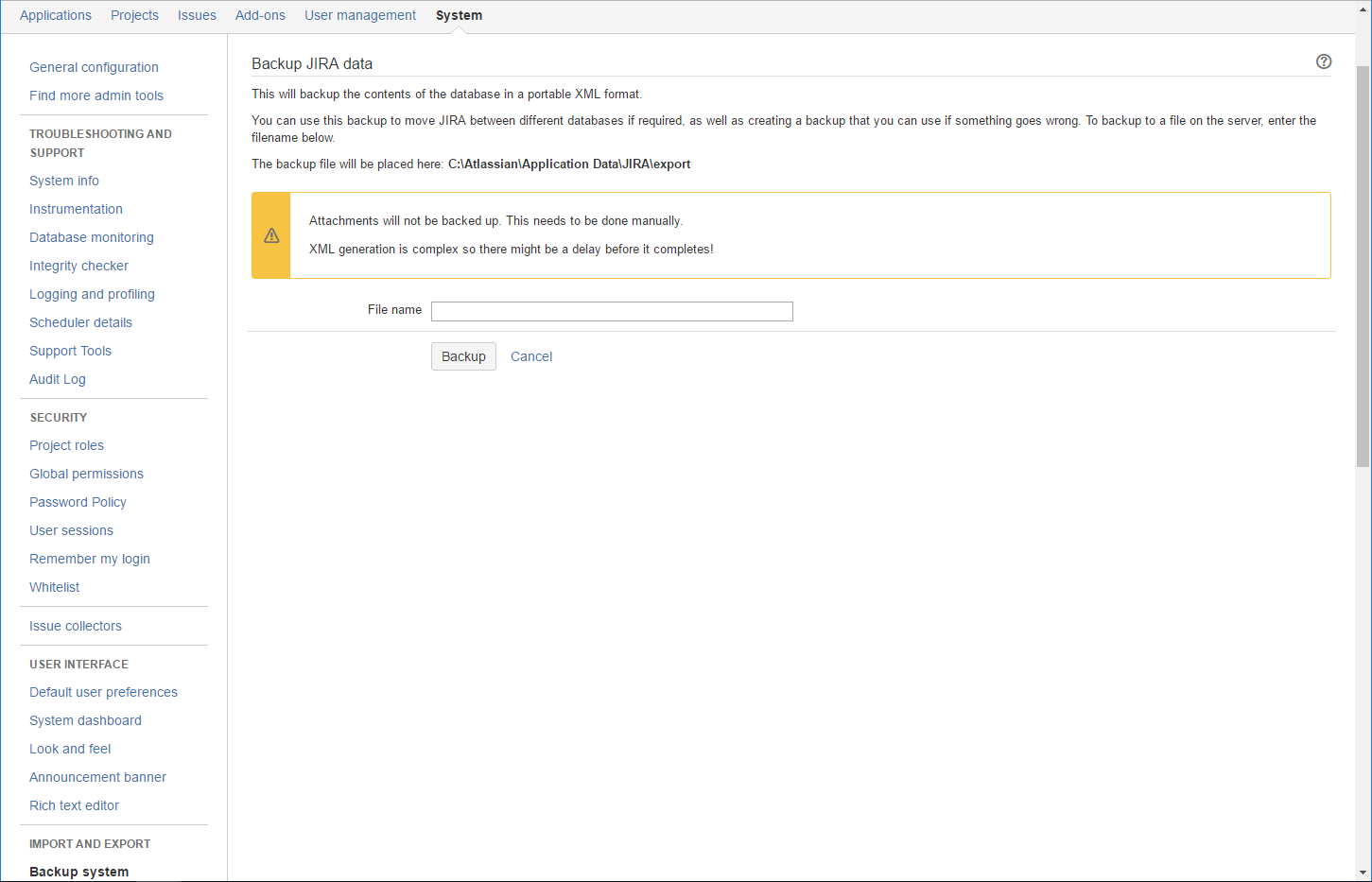Open Rich text editor settings
The width and height of the screenshot is (1372, 882).
pyautogui.click(x=74, y=805)
